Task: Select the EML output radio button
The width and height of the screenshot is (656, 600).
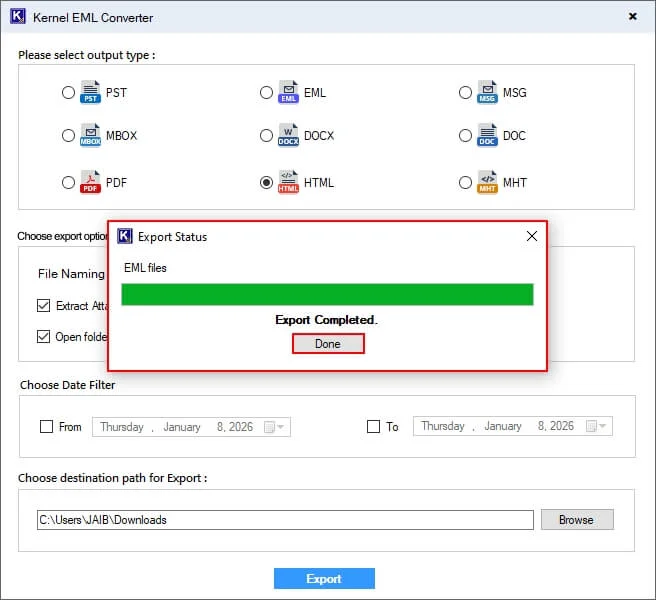Action: (266, 92)
